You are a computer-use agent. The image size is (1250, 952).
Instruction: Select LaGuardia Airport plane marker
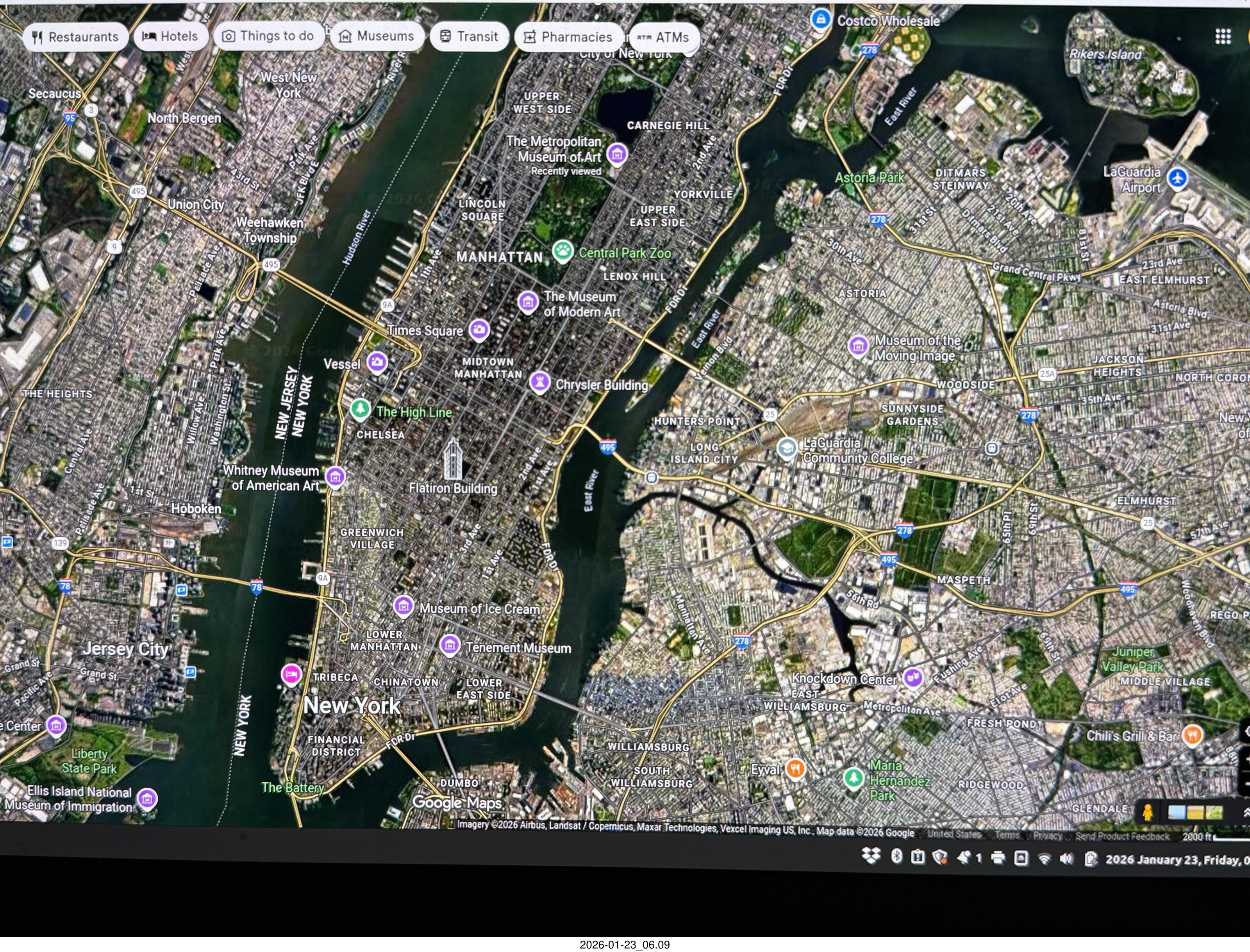click(x=1178, y=178)
